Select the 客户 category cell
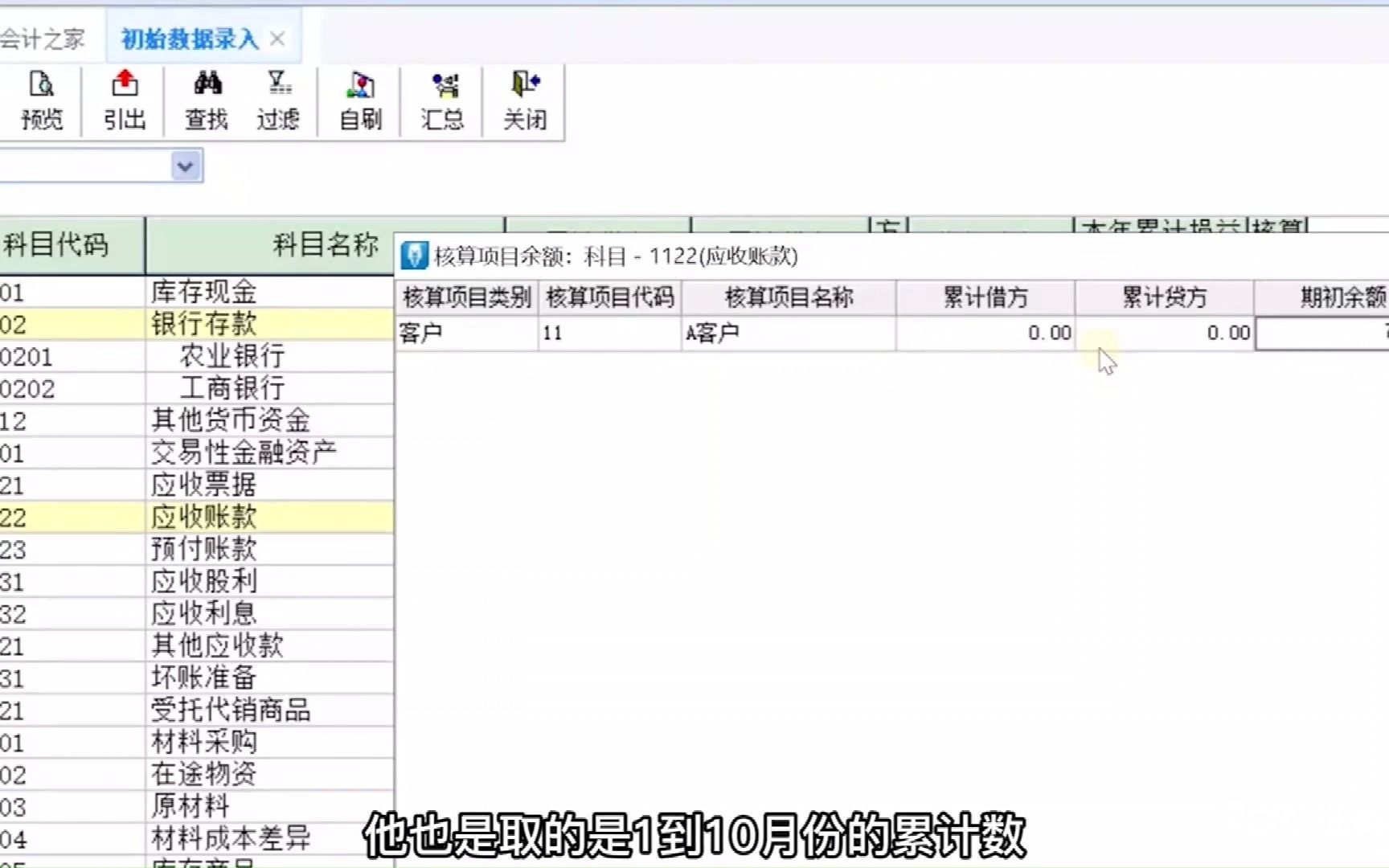This screenshot has height=868, width=1389. tap(467, 333)
